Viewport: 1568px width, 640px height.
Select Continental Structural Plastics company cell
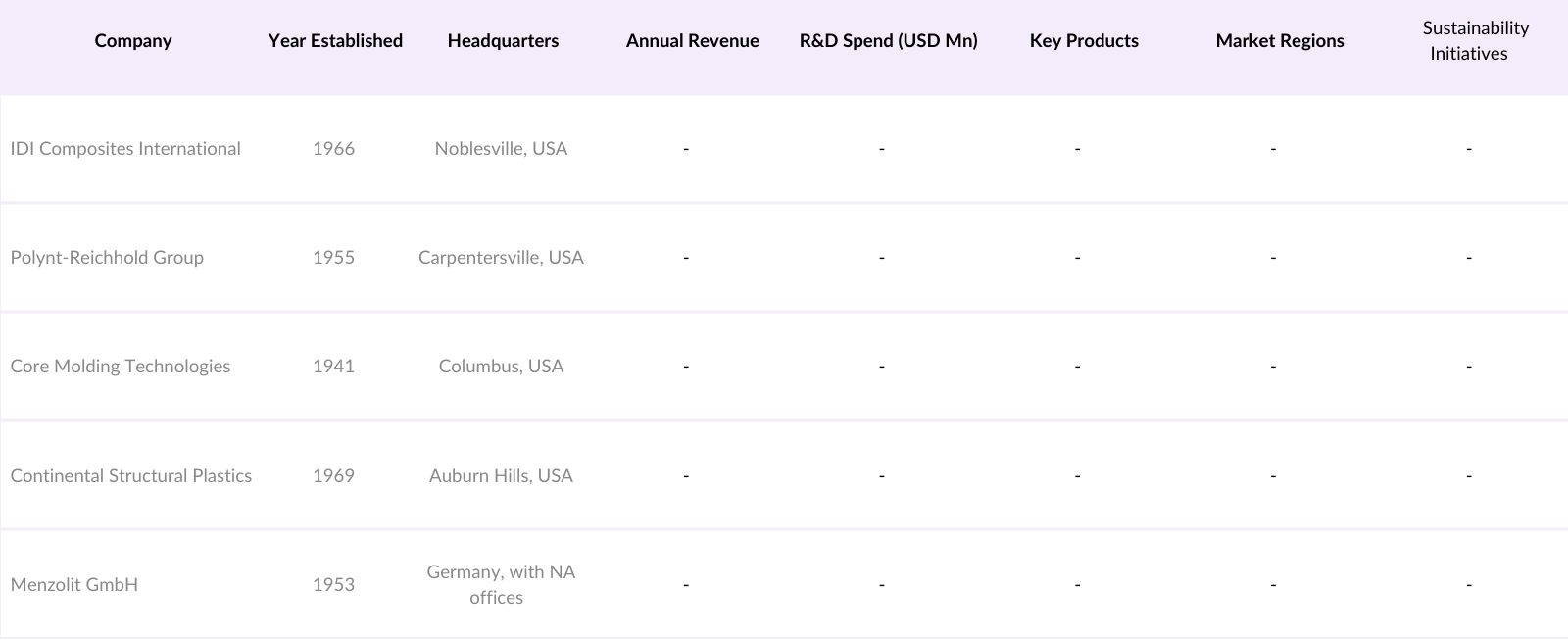pos(131,476)
